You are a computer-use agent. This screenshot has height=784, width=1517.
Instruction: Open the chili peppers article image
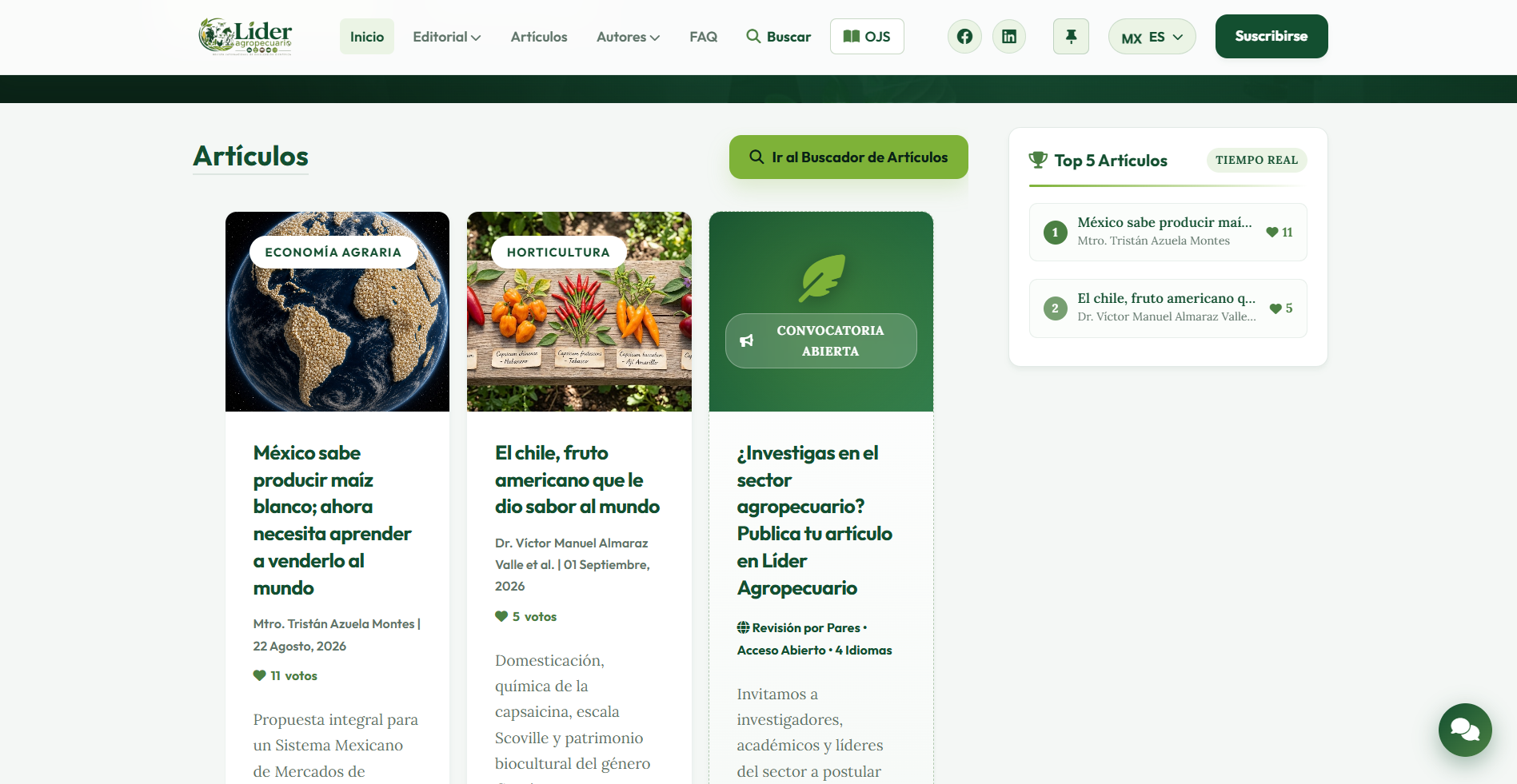coord(580,312)
